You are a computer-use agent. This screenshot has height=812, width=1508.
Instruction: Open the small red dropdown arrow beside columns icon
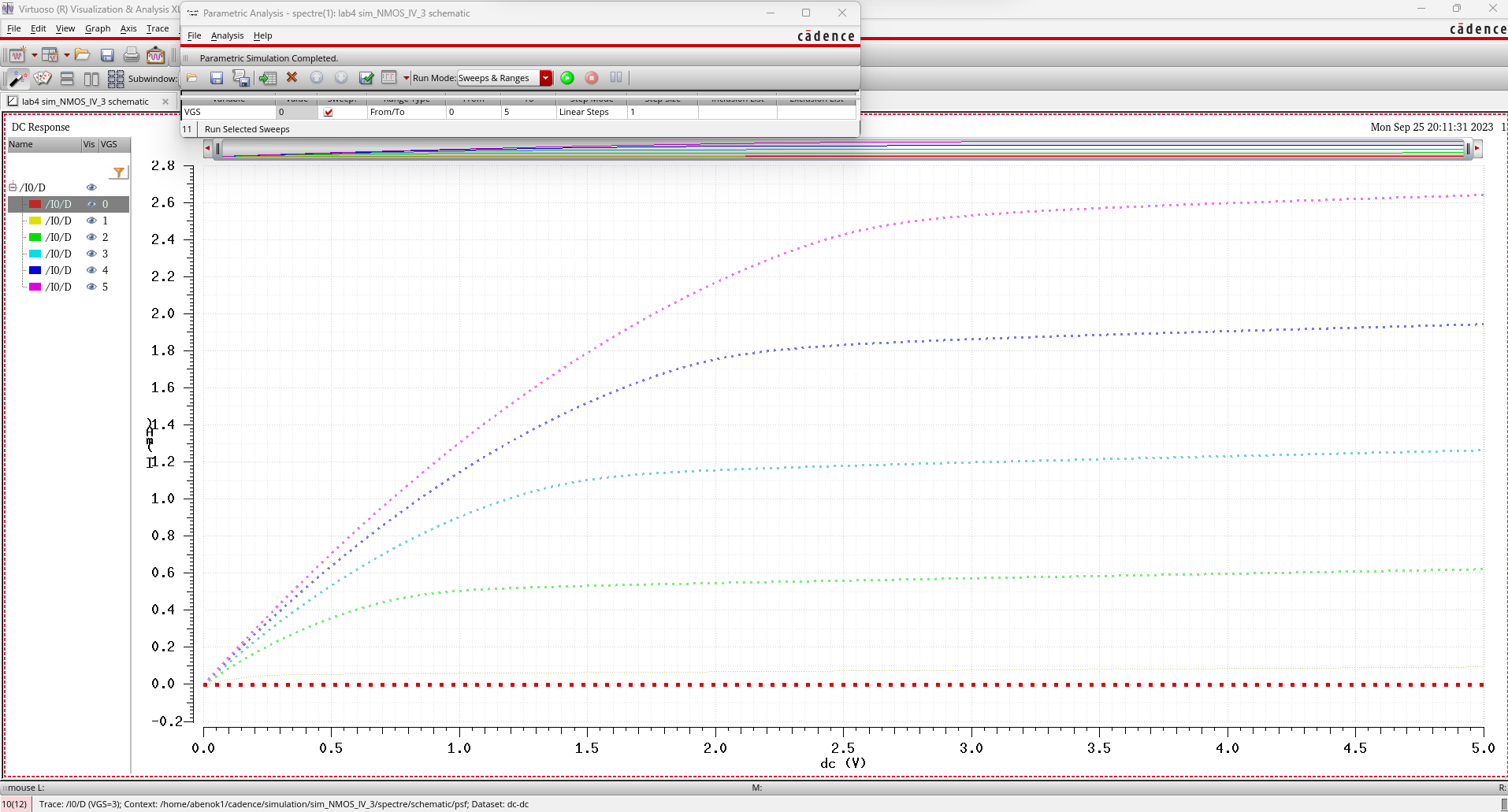tap(407, 78)
